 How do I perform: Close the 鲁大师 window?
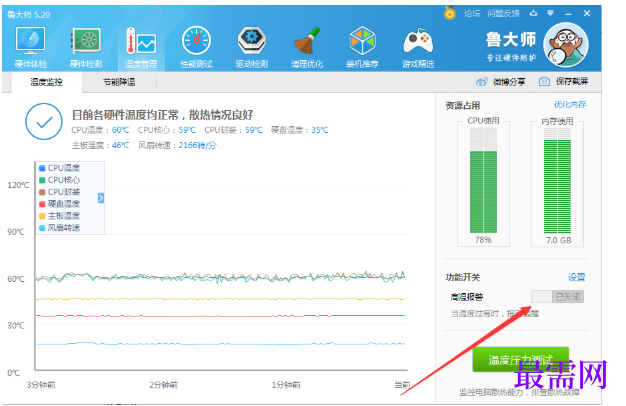(587, 13)
